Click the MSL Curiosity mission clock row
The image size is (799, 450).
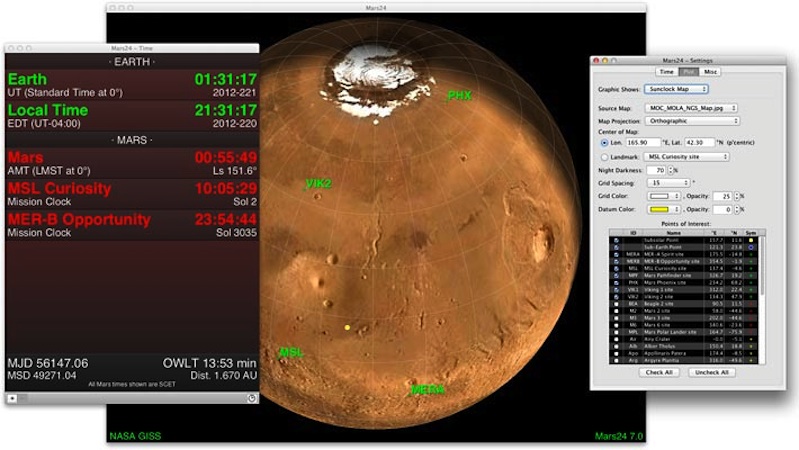click(x=132, y=194)
